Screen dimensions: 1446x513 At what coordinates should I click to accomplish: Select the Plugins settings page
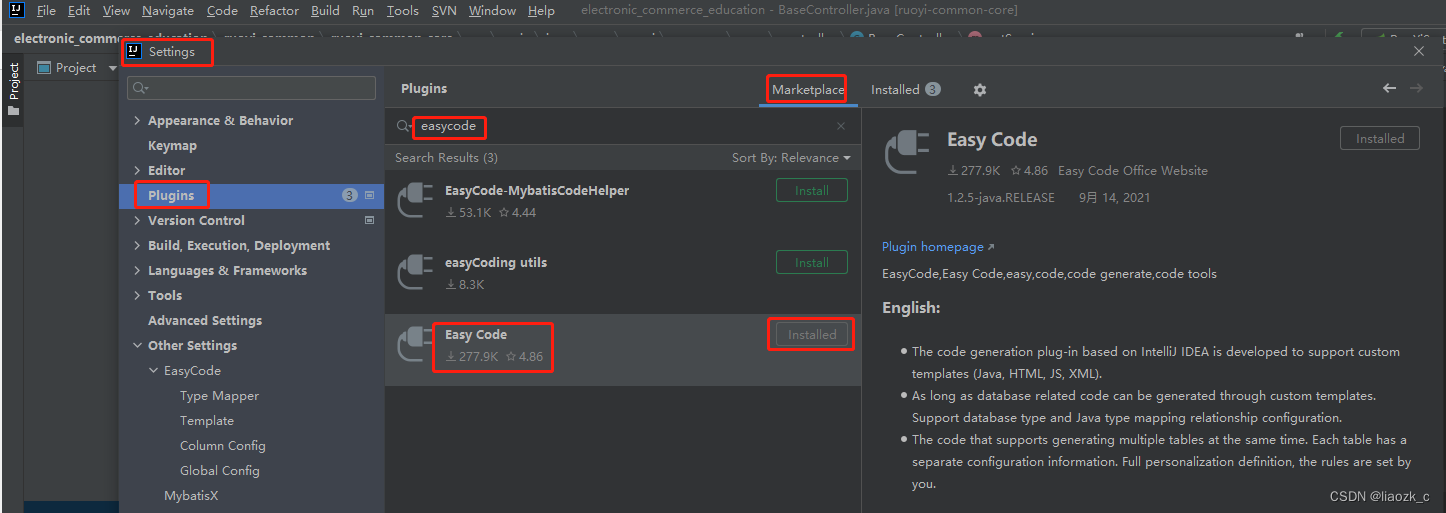click(251, 195)
